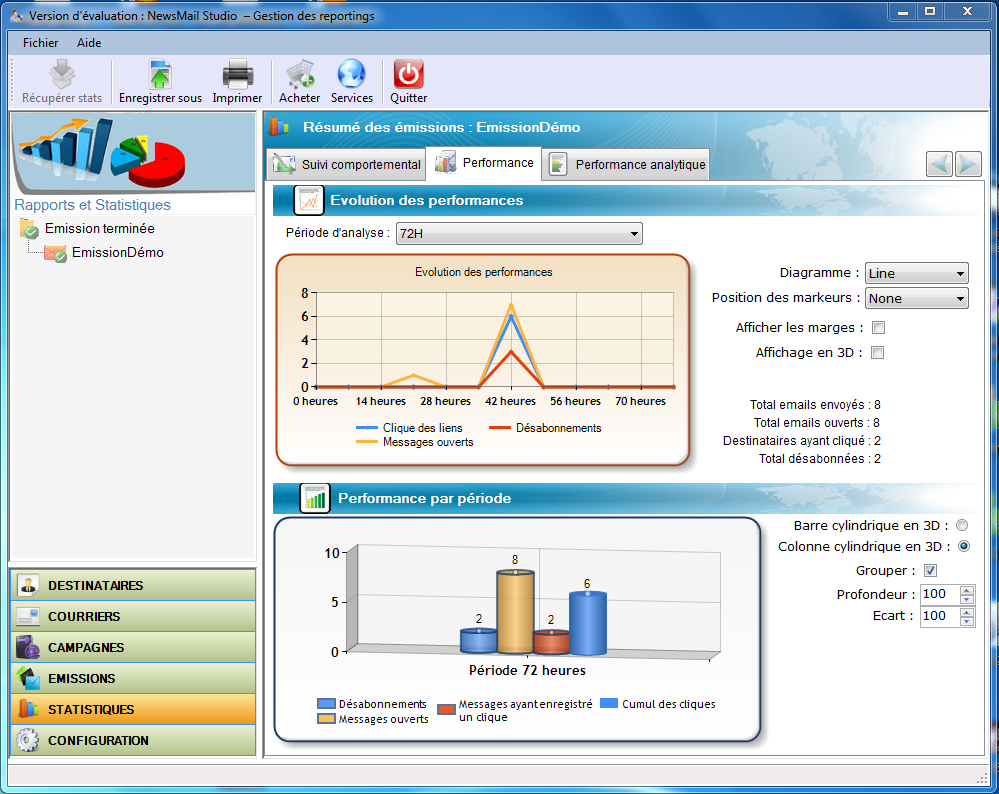
Task: Click the Ecart value field
Action: coord(940,616)
